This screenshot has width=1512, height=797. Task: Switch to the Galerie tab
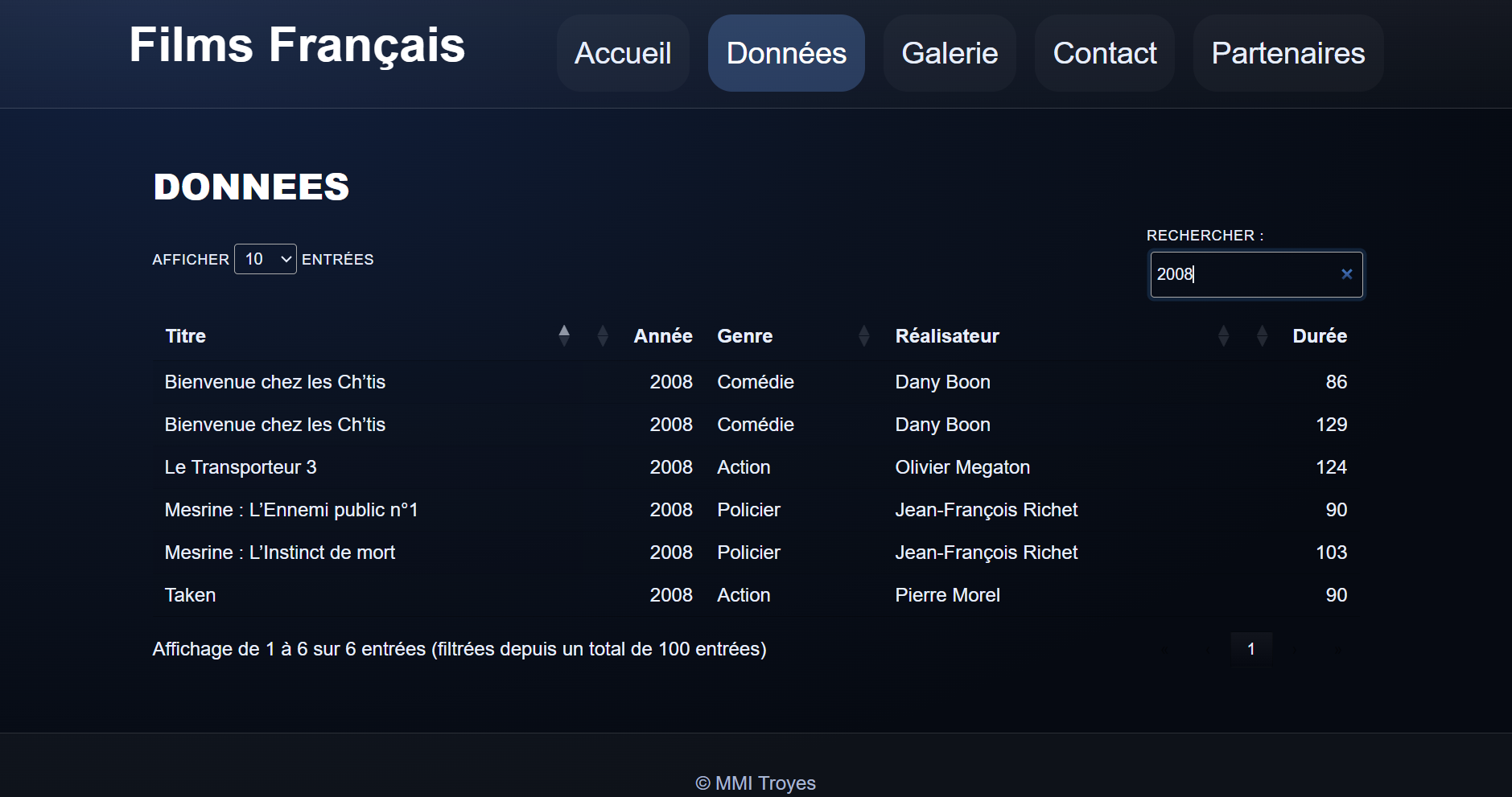click(x=950, y=53)
